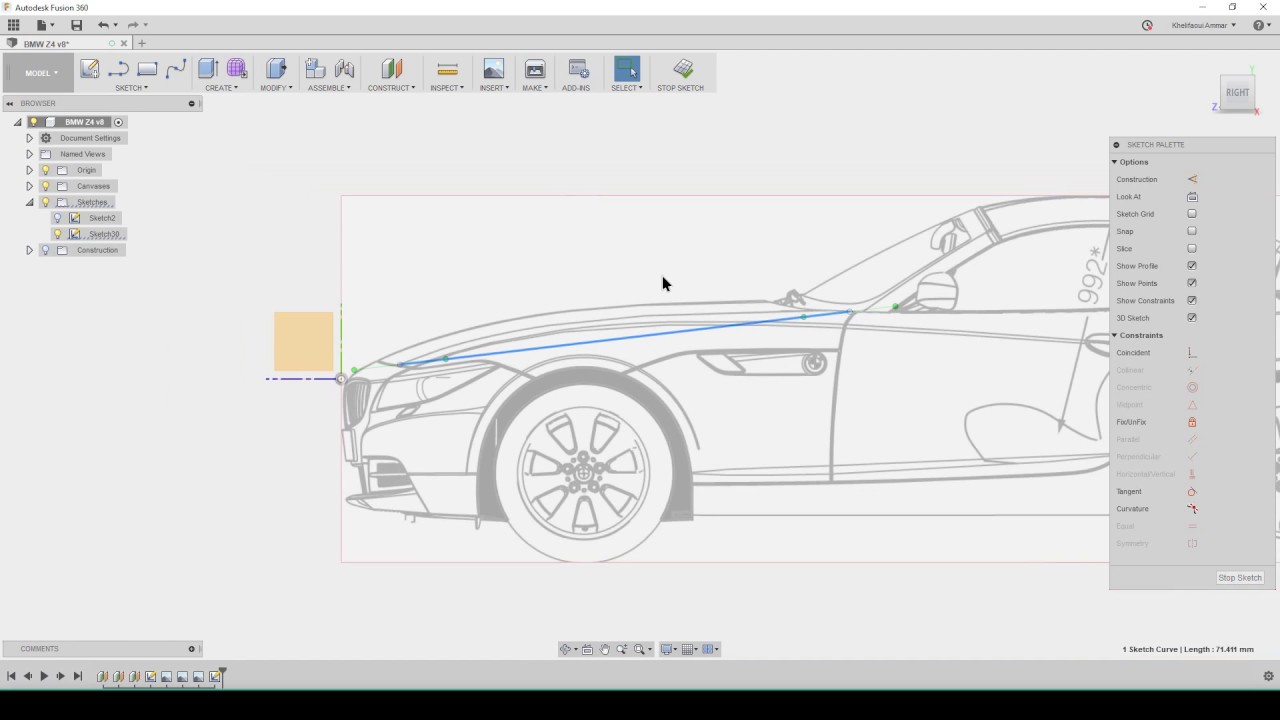
Task: Click the ViewCube RIGHT face
Action: [x=1238, y=92]
